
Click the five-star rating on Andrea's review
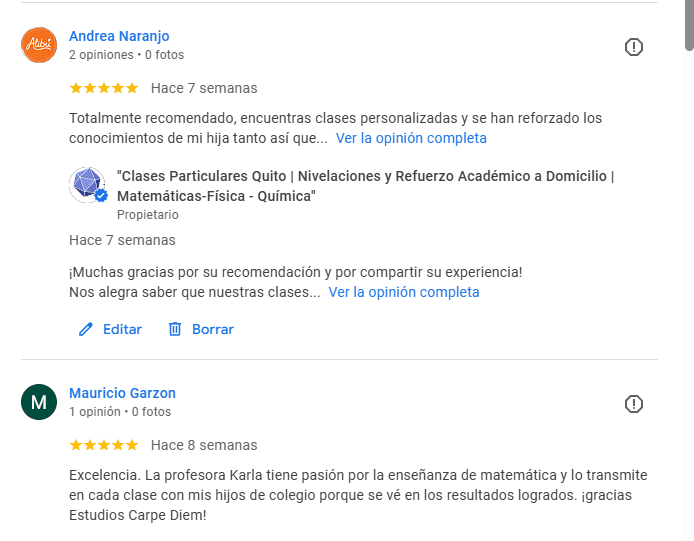(x=104, y=88)
